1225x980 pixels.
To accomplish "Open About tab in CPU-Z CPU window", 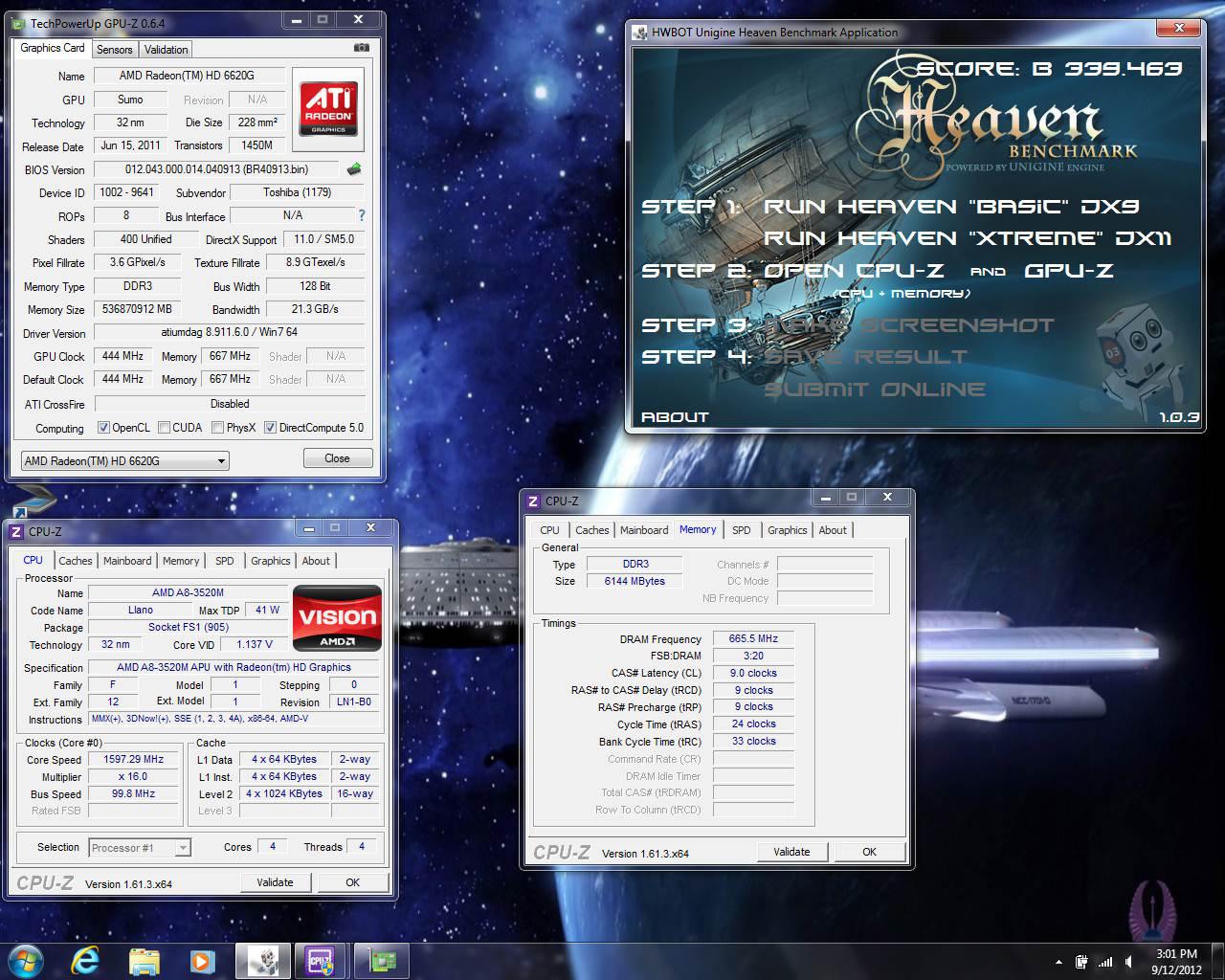I will pyautogui.click(x=316, y=561).
